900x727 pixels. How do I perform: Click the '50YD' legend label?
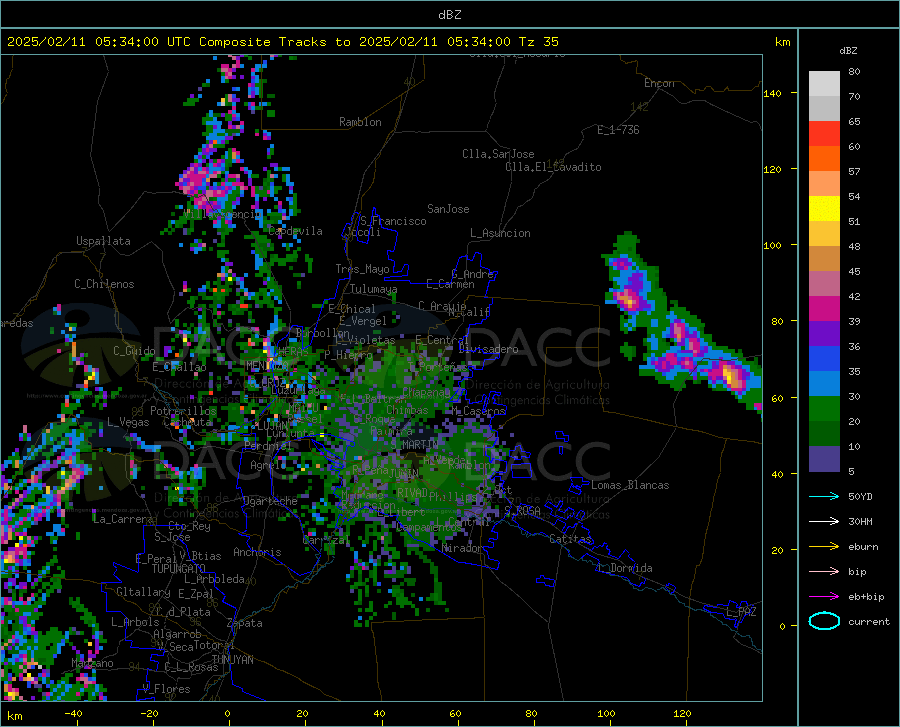point(860,496)
